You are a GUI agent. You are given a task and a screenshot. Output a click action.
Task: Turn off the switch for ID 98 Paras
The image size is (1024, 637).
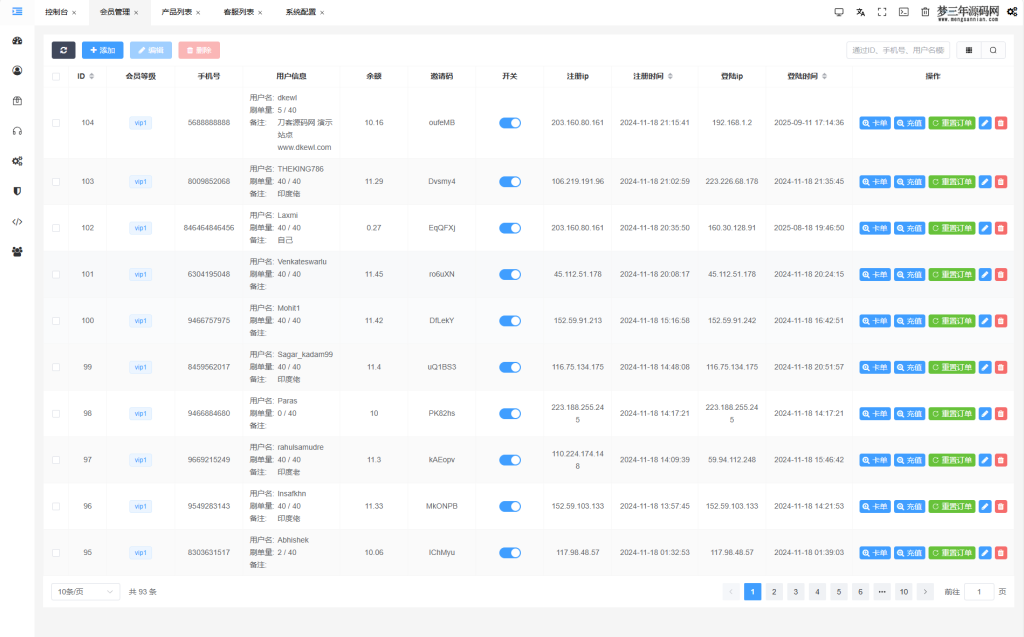(510, 413)
